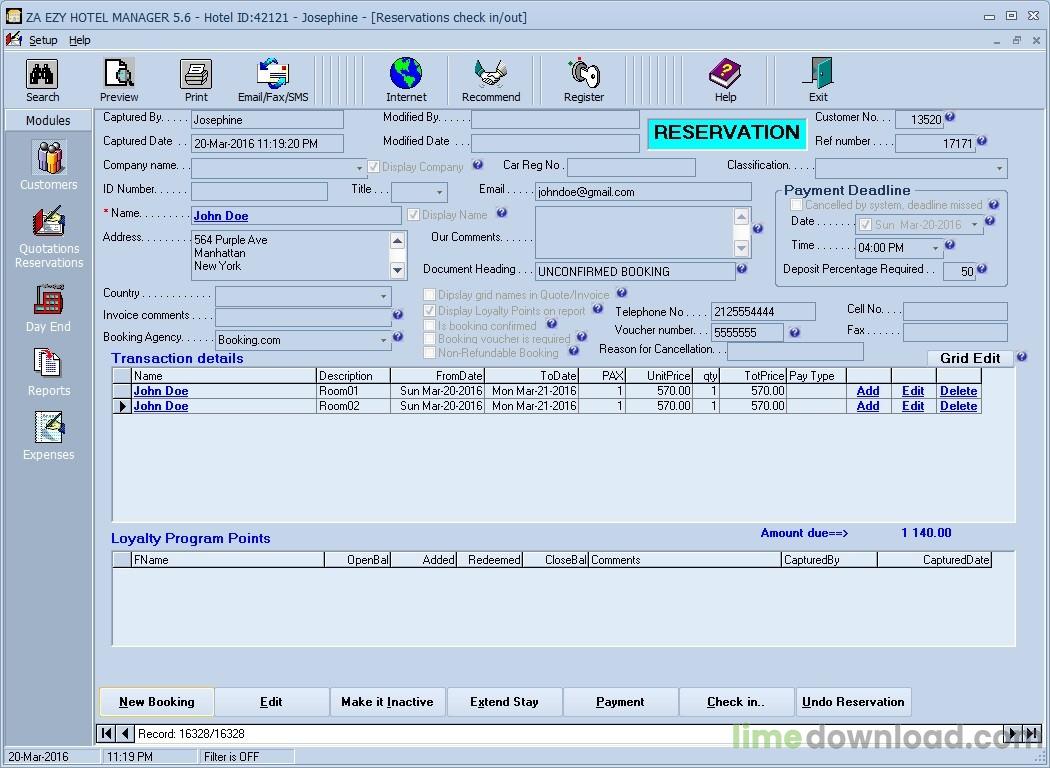Image resolution: width=1050 pixels, height=768 pixels.
Task: Open the Recommend feature
Action: [x=490, y=79]
